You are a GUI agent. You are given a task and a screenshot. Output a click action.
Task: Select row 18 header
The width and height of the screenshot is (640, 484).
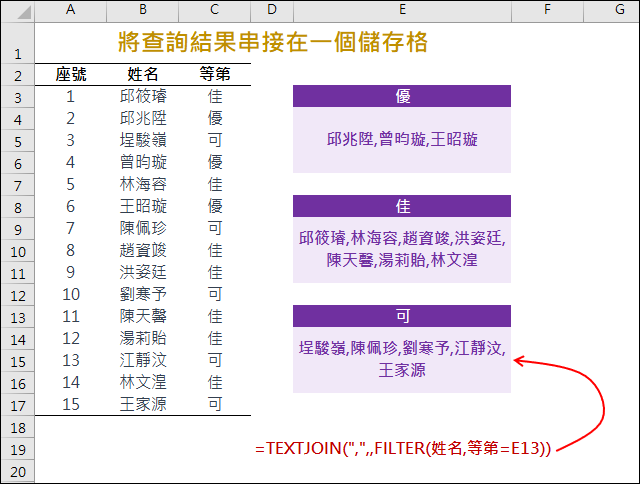[x=18, y=427]
